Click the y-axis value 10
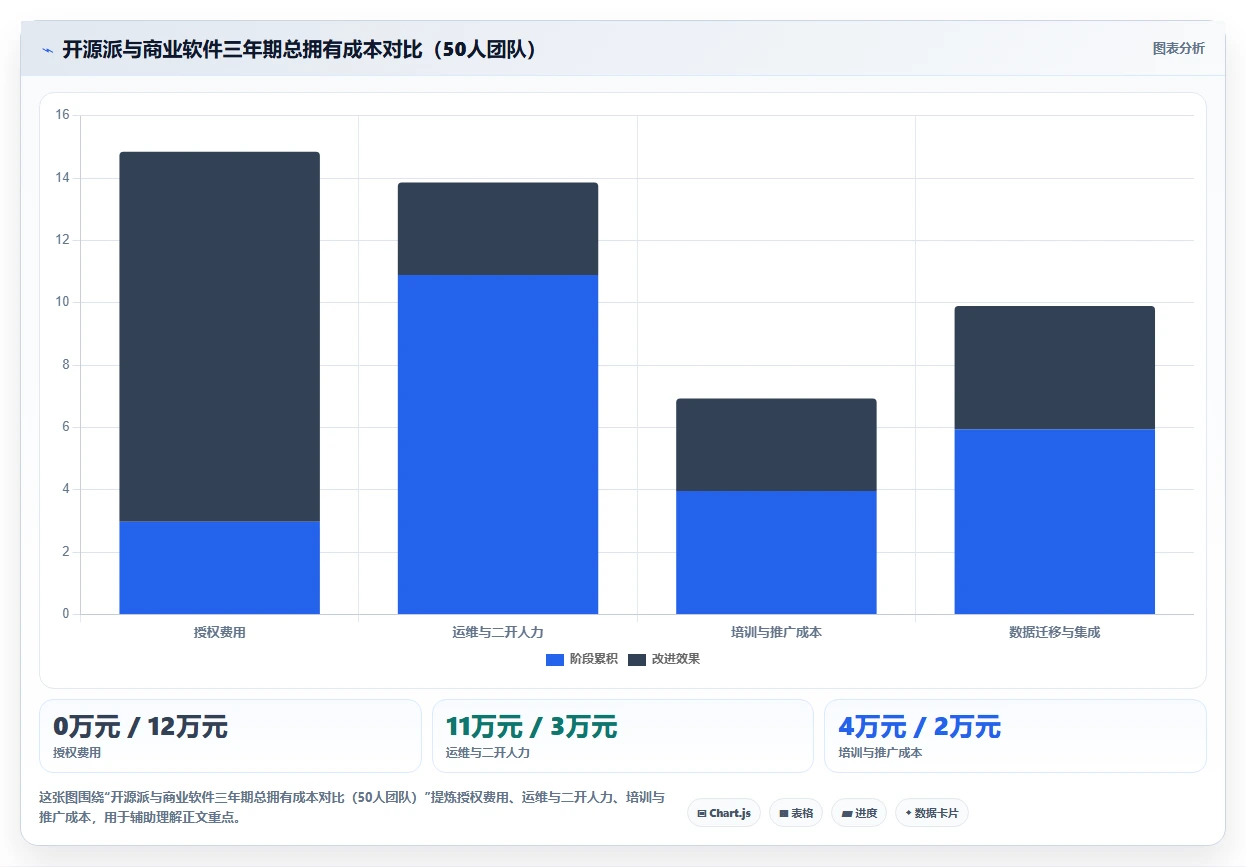This screenshot has width=1246, height=867. click(62, 302)
